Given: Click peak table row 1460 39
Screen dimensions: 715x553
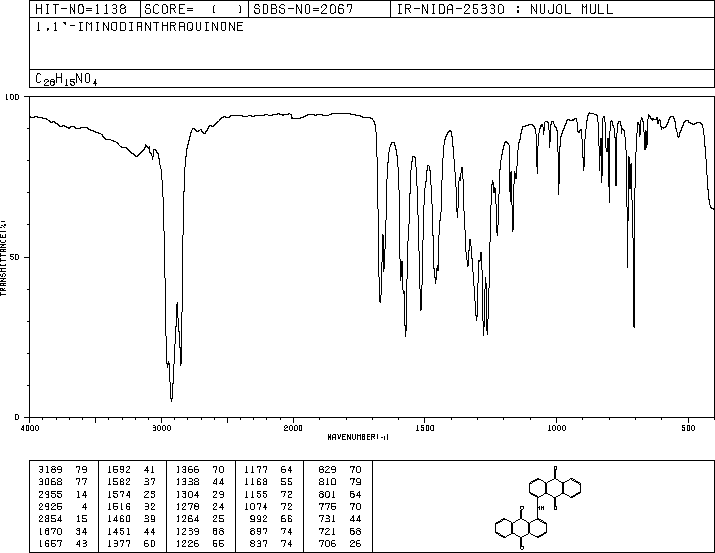Looking at the screenshot, I should 131,519.
